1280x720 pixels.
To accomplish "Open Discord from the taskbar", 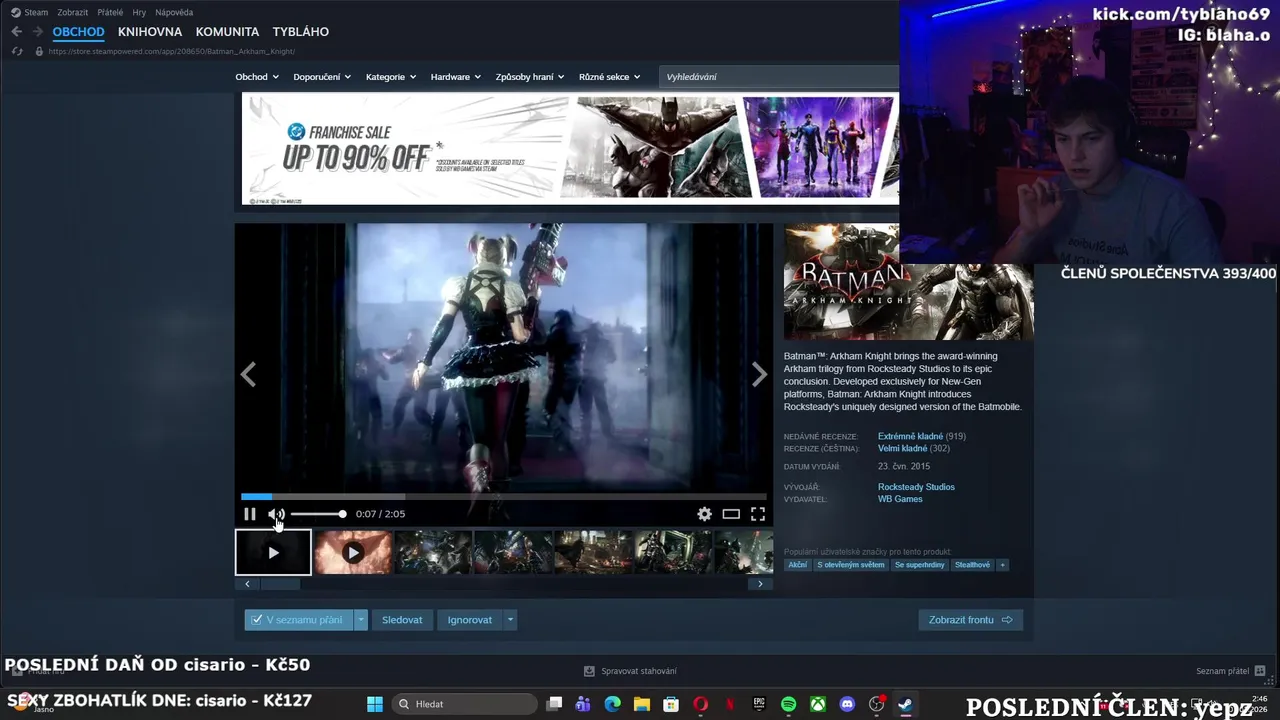I will [x=848, y=704].
